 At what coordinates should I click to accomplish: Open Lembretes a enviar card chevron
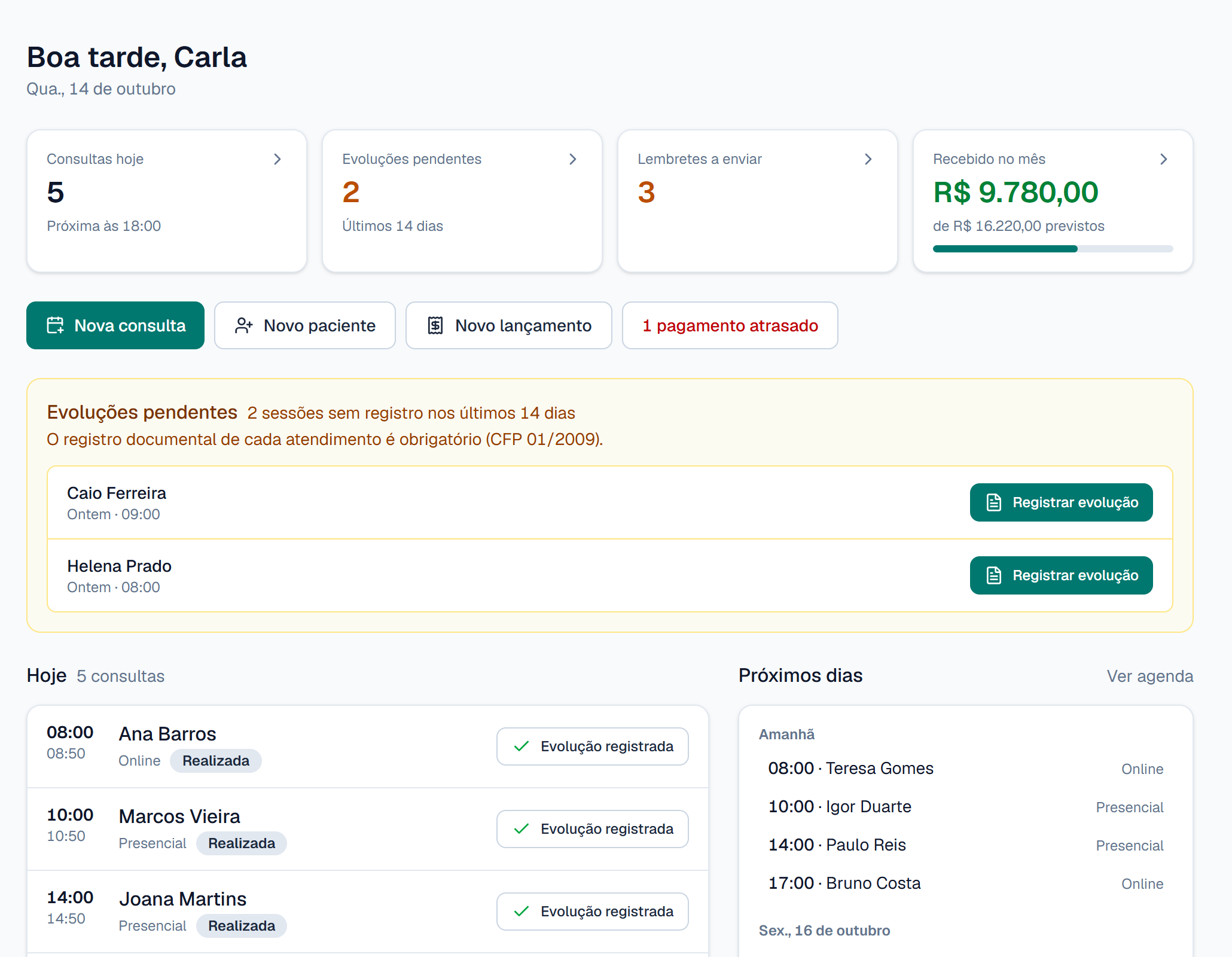(868, 159)
